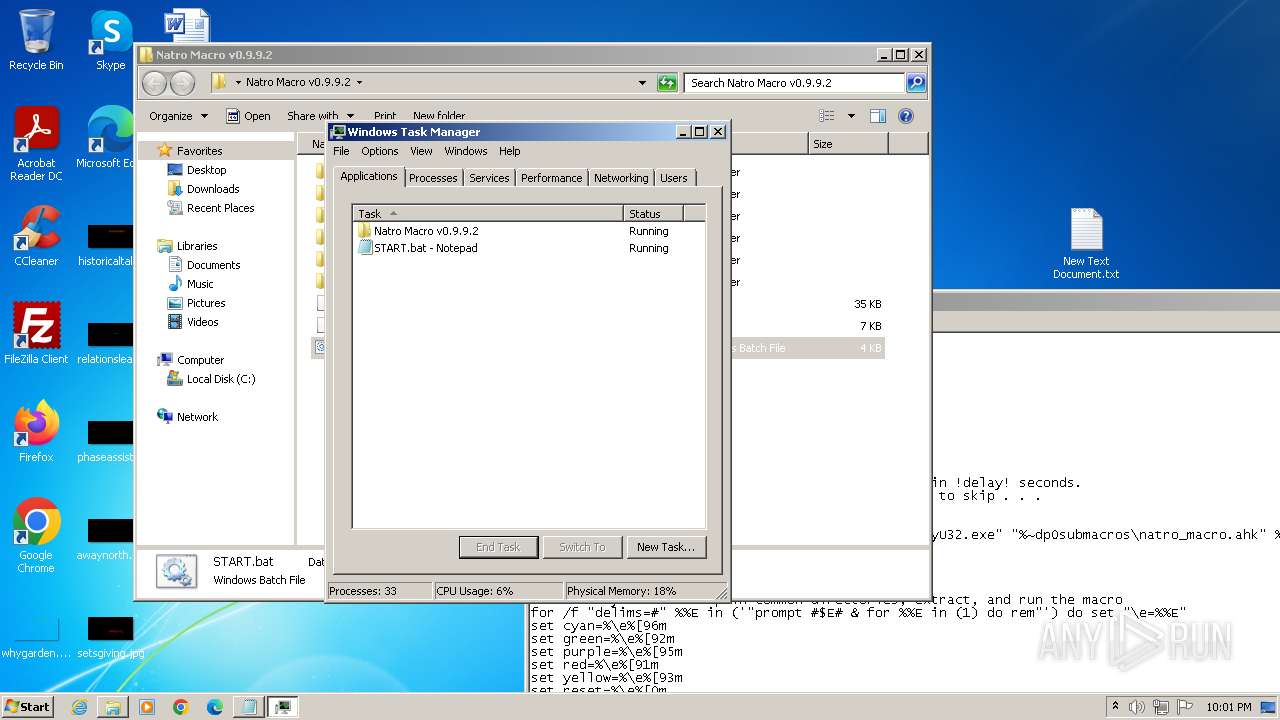Open Videos library in navigation pane
This screenshot has width=1280, height=720.
point(202,322)
